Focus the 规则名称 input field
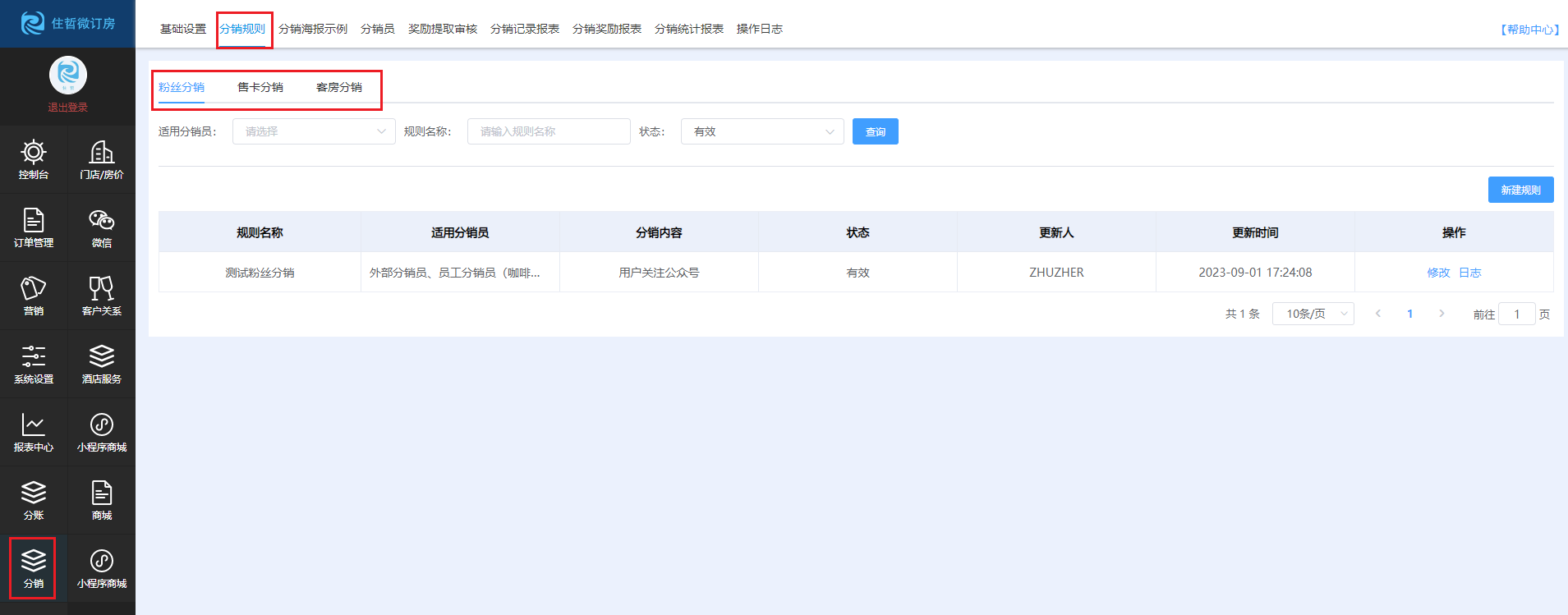Image resolution: width=1568 pixels, height=615 pixels. (x=549, y=131)
